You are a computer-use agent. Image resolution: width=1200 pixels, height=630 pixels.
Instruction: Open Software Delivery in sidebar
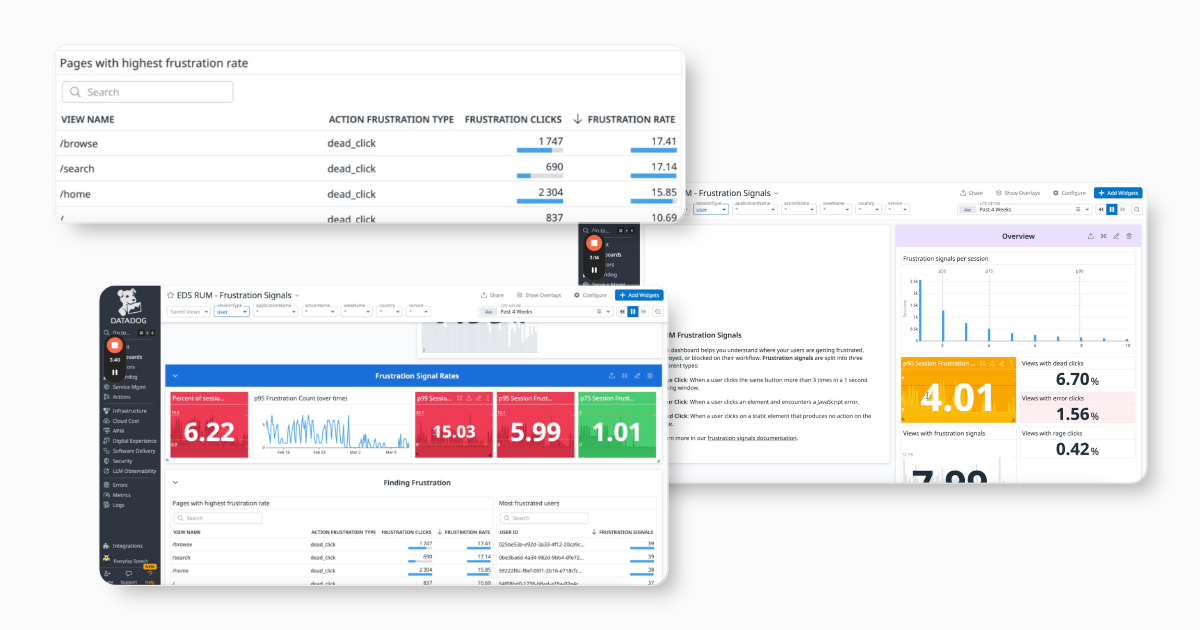pyautogui.click(x=128, y=451)
